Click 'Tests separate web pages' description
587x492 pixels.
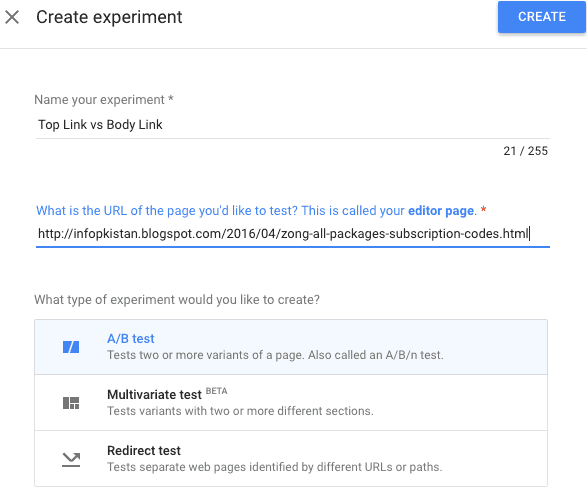pyautogui.click(x=275, y=467)
